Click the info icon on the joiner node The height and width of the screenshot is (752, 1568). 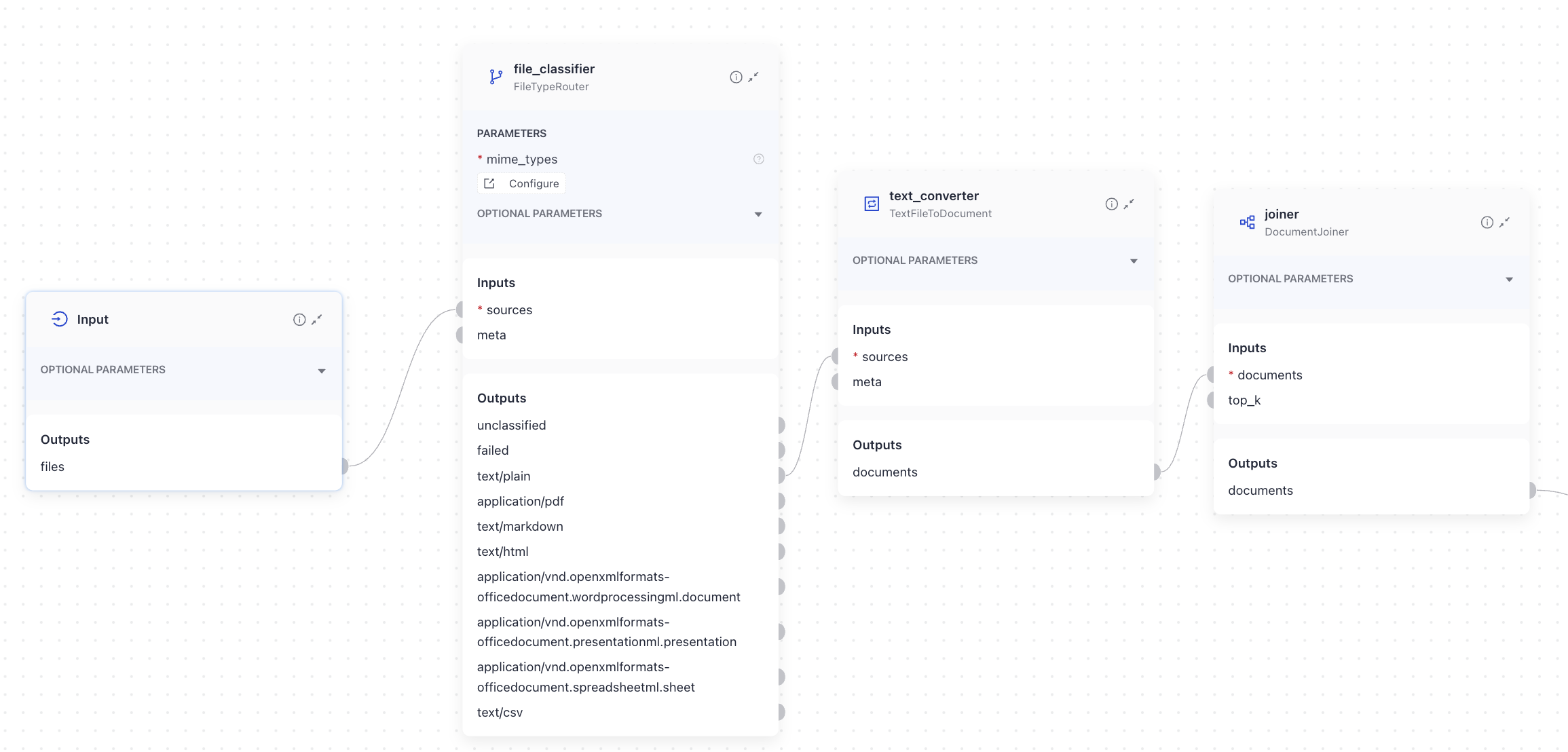(1487, 222)
